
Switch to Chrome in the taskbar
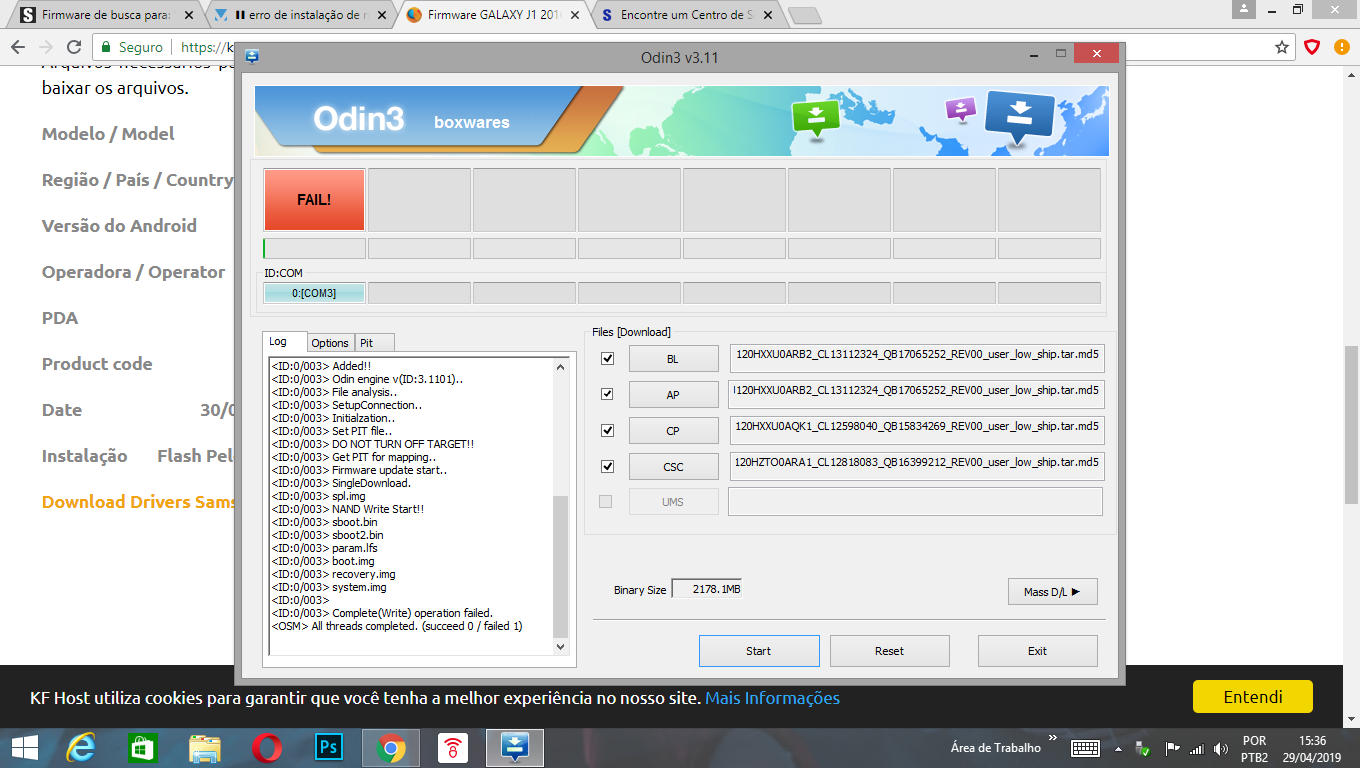tap(390, 748)
